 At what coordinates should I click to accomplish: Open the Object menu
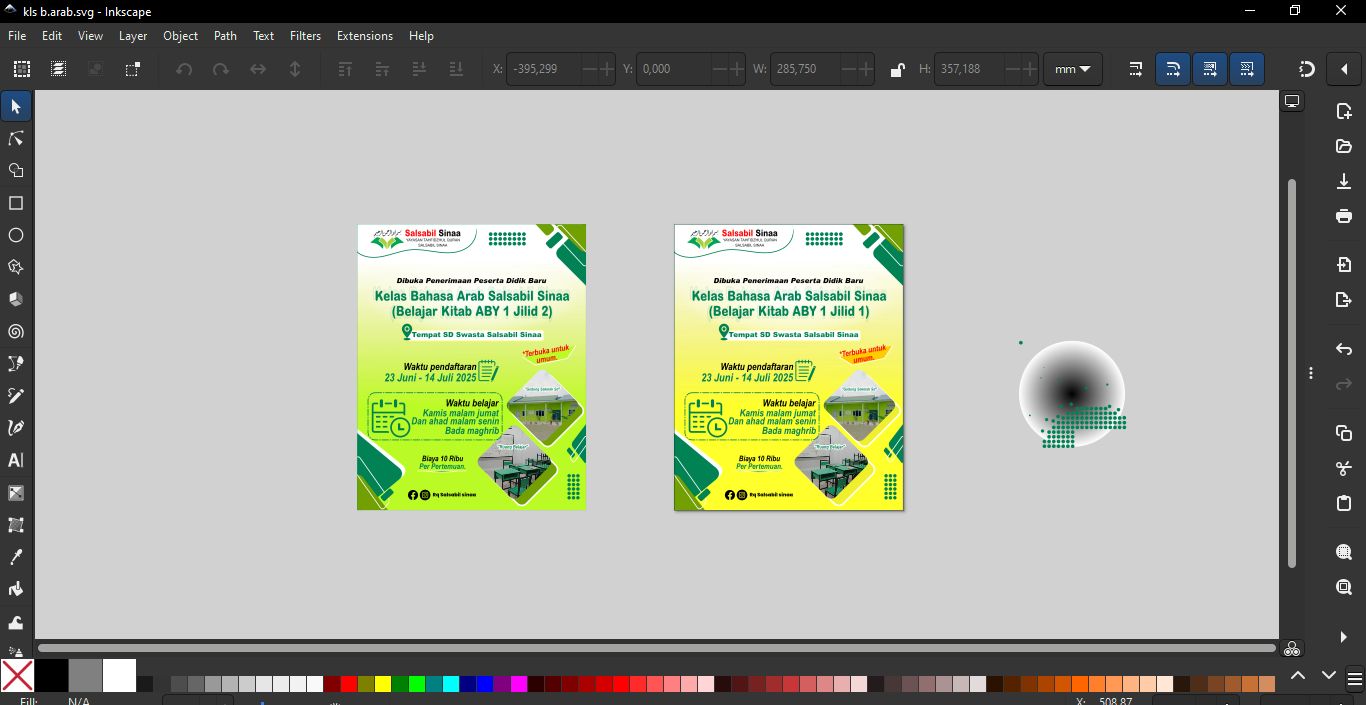coord(181,35)
